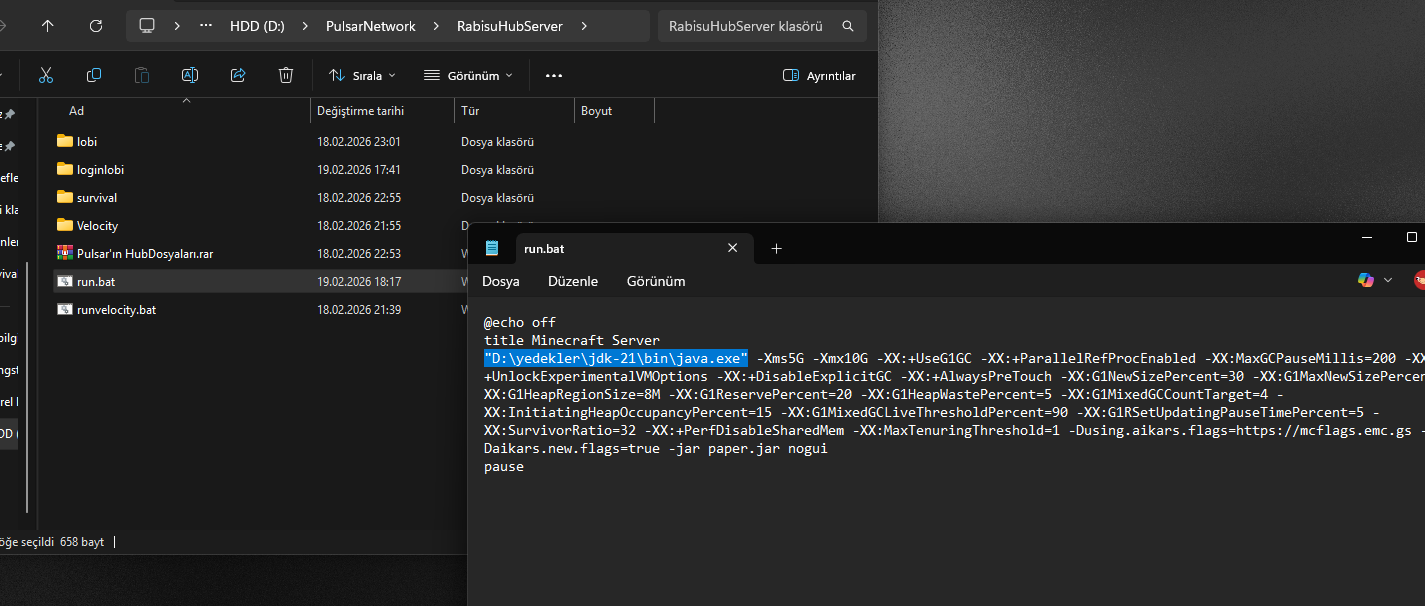This screenshot has height=606, width=1425.
Task: Expand the chevron after the monitor icon
Action: pyautogui.click(x=177, y=26)
